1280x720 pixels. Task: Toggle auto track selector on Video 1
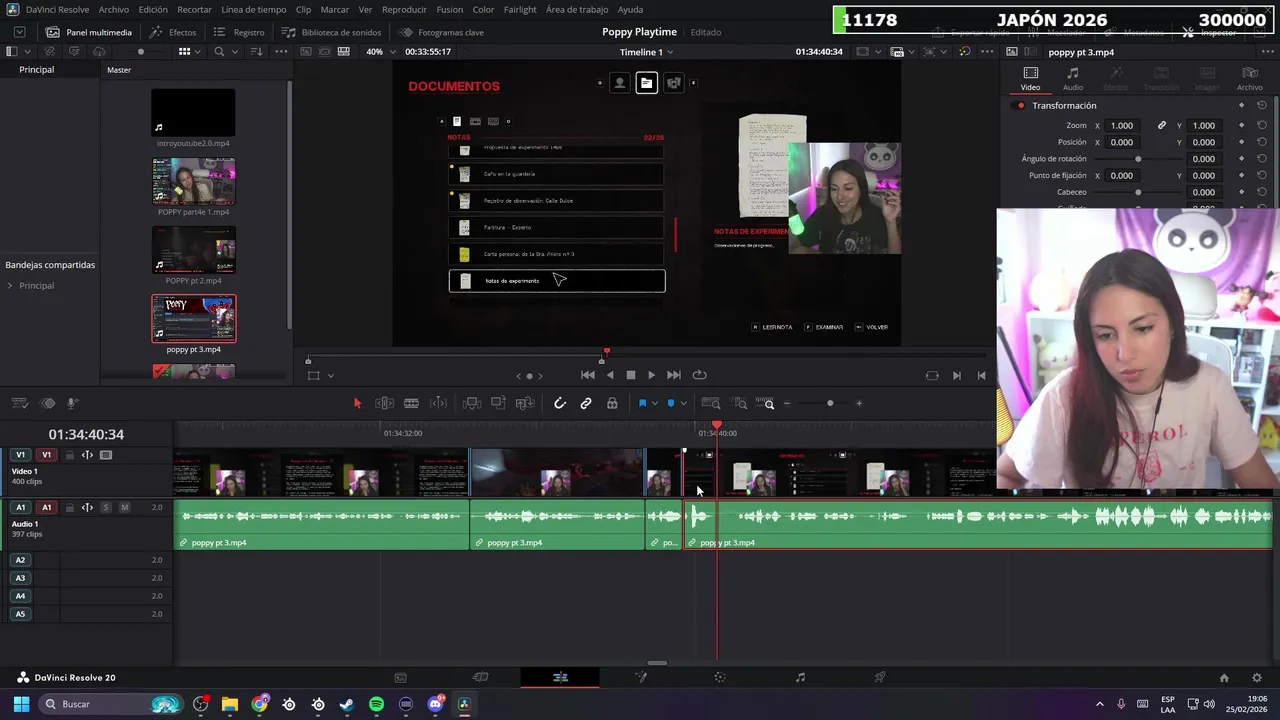point(87,455)
